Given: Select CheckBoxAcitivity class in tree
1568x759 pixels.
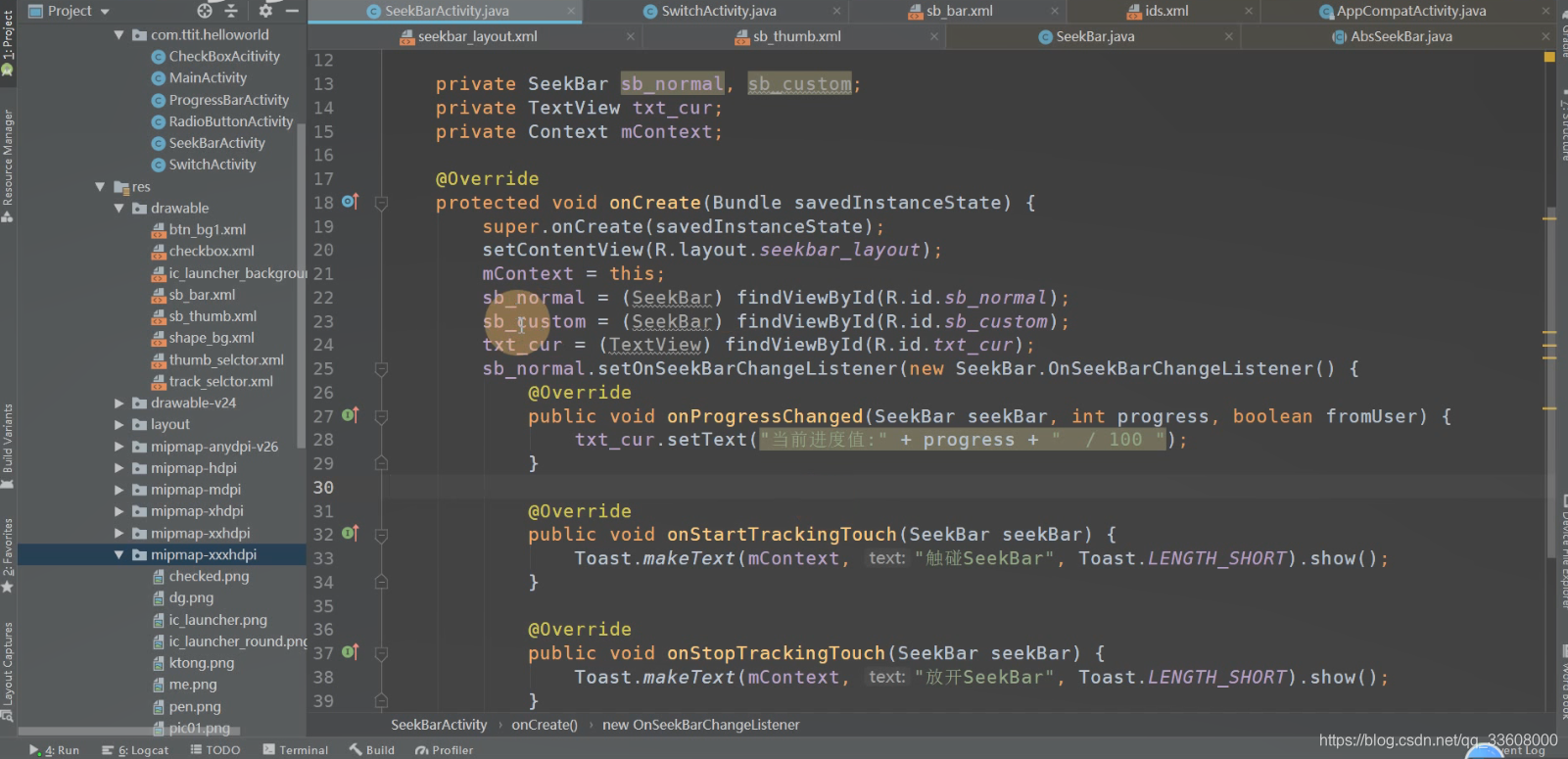Looking at the screenshot, I should (224, 56).
